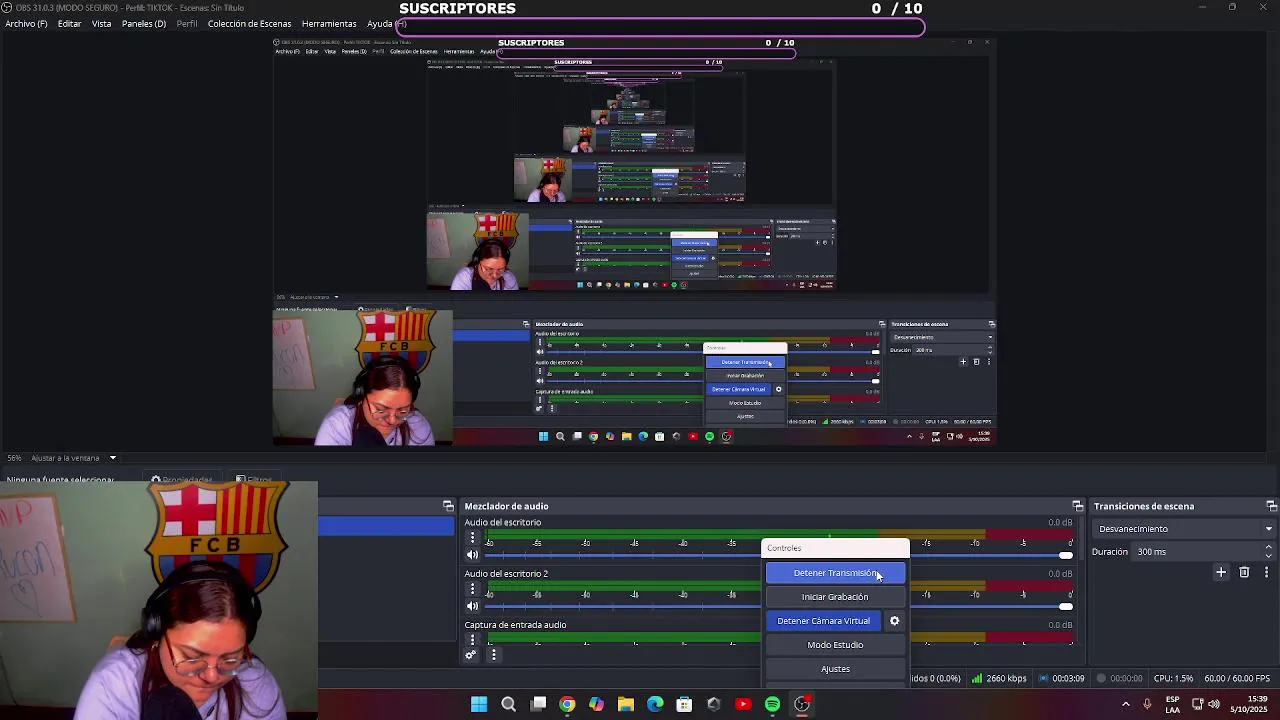Screen dimensions: 1280x720
Task: Open Audio del escritorio options dots
Action: coord(472,537)
